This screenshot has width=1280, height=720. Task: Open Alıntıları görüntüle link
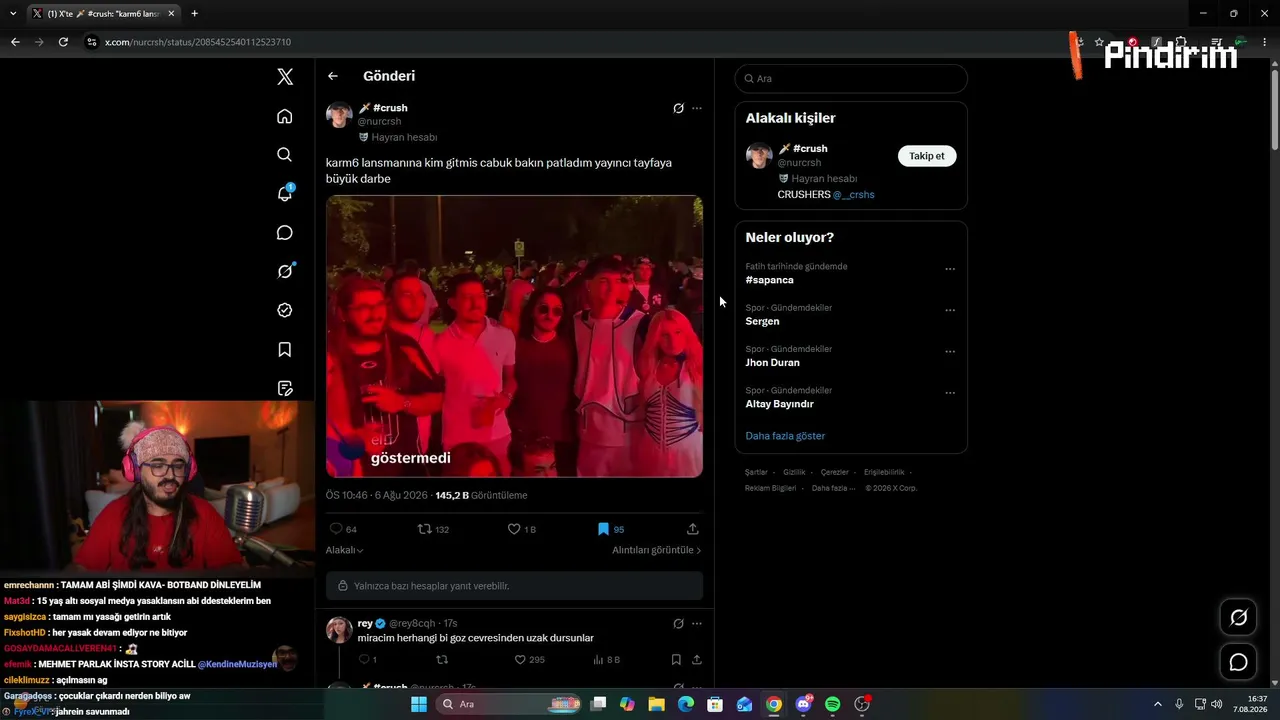pyautogui.click(x=657, y=550)
